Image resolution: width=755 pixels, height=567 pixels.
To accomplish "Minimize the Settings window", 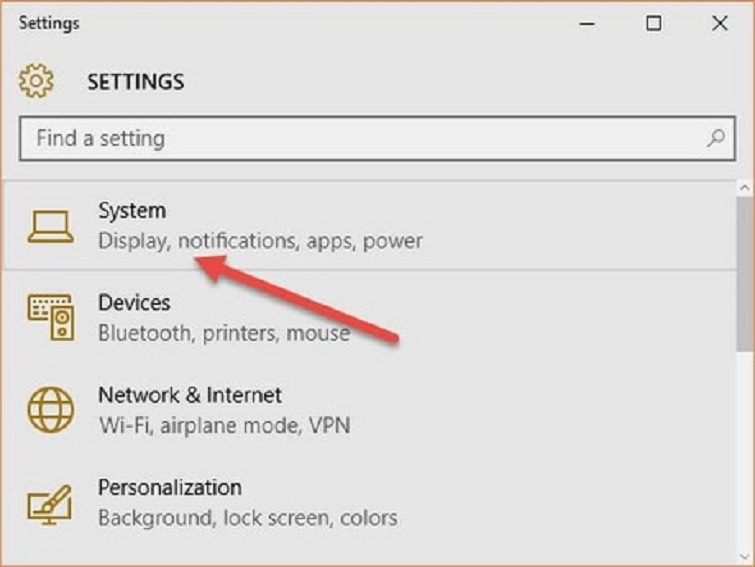I will pos(591,23).
